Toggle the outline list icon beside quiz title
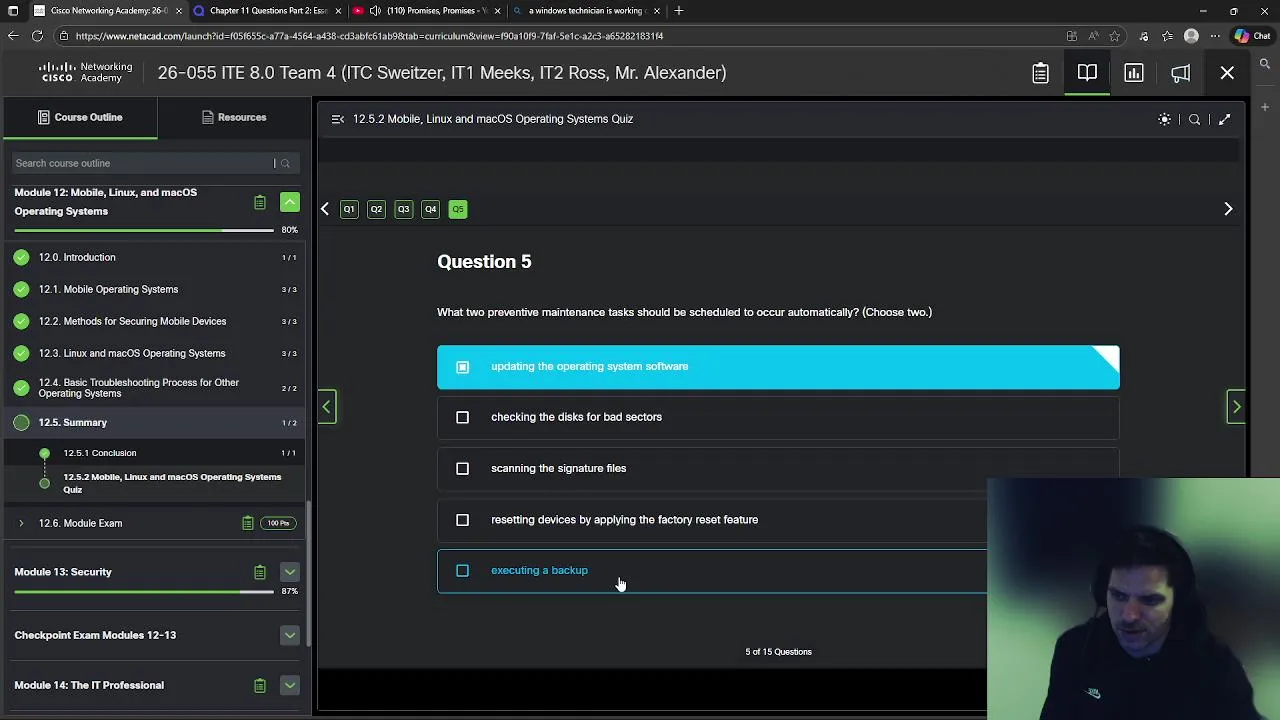Viewport: 1280px width, 720px height. (338, 119)
